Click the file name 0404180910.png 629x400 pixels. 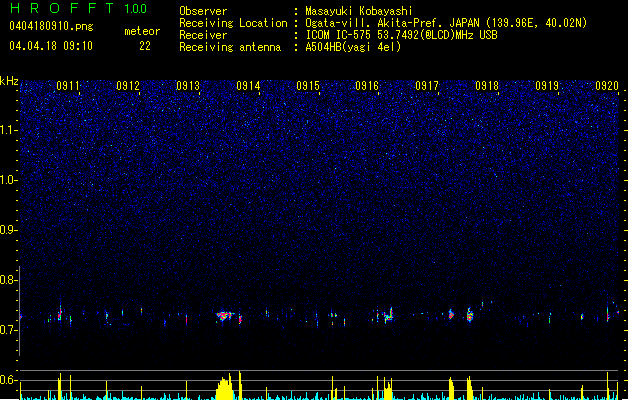pyautogui.click(x=51, y=26)
